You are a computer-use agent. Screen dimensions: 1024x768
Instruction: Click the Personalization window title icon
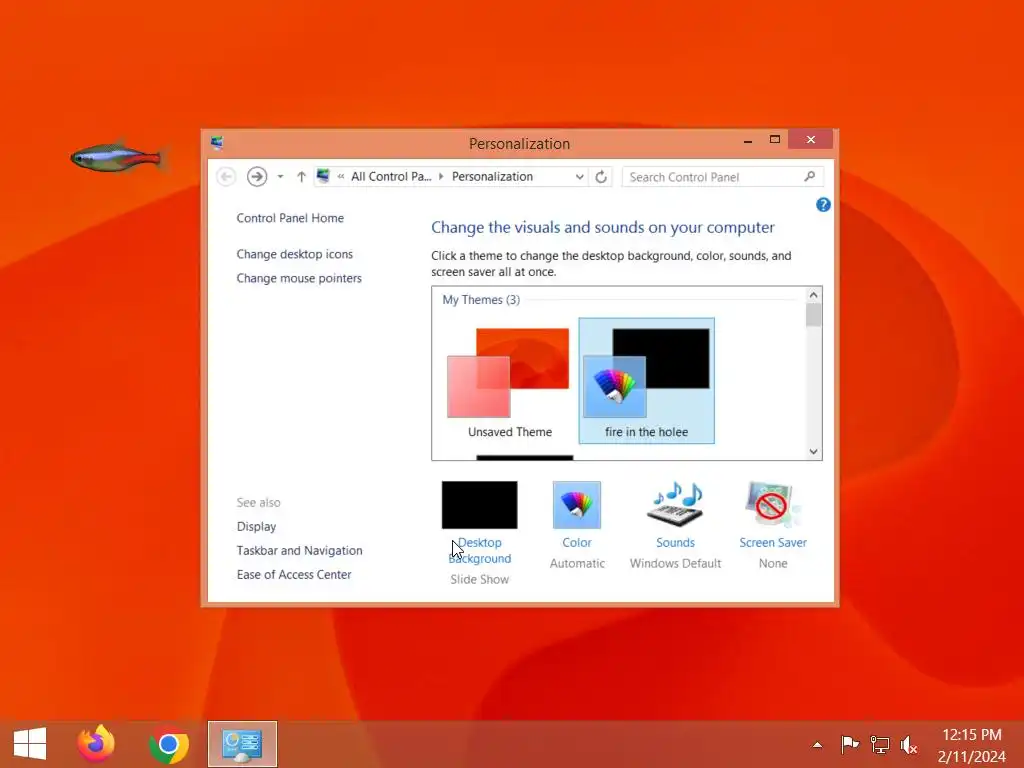(217, 142)
